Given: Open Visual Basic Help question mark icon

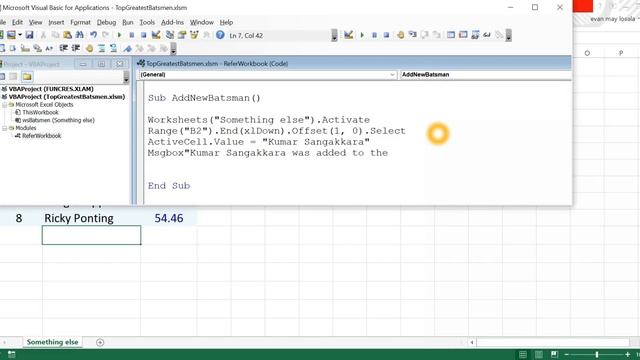Looking at the screenshot, I should (220, 35).
